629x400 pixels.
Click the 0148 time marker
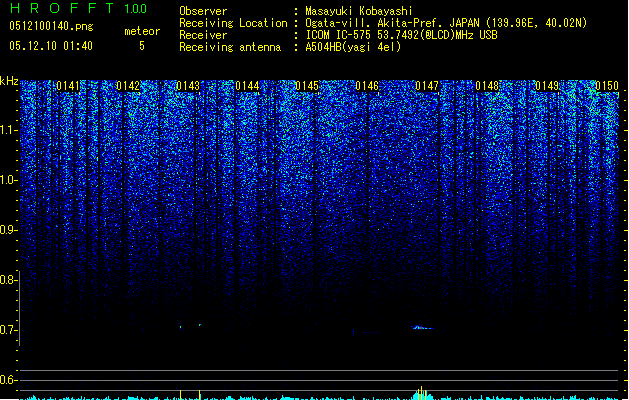pyautogui.click(x=487, y=86)
